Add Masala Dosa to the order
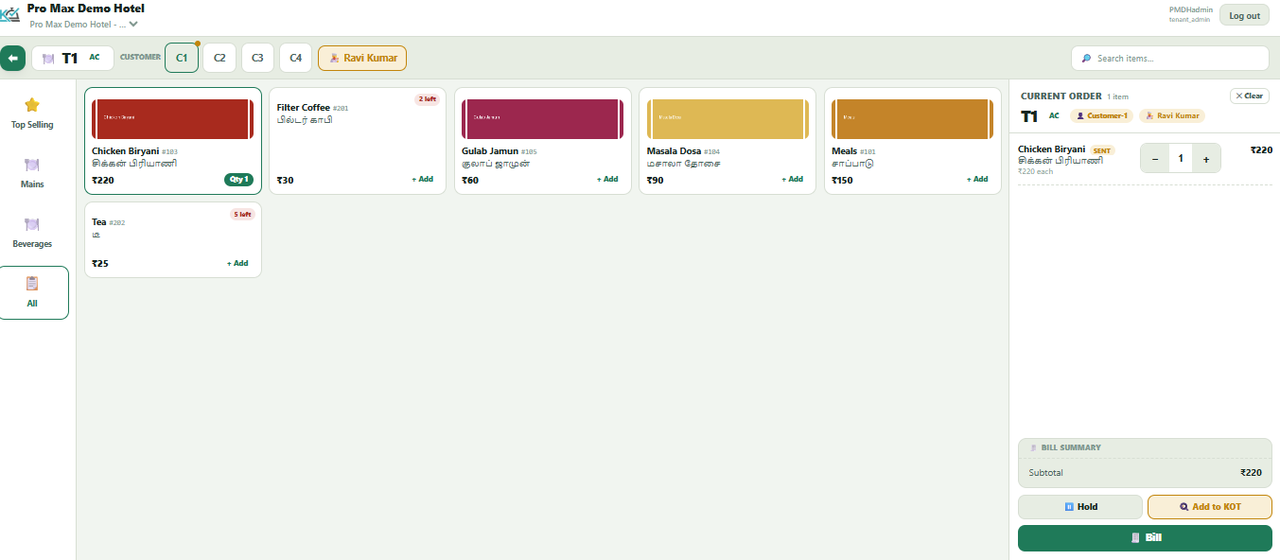This screenshot has width=1280, height=560. [792, 179]
